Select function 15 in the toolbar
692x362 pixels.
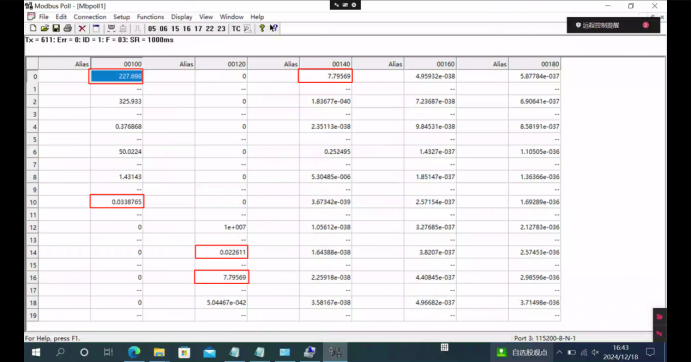click(x=175, y=29)
